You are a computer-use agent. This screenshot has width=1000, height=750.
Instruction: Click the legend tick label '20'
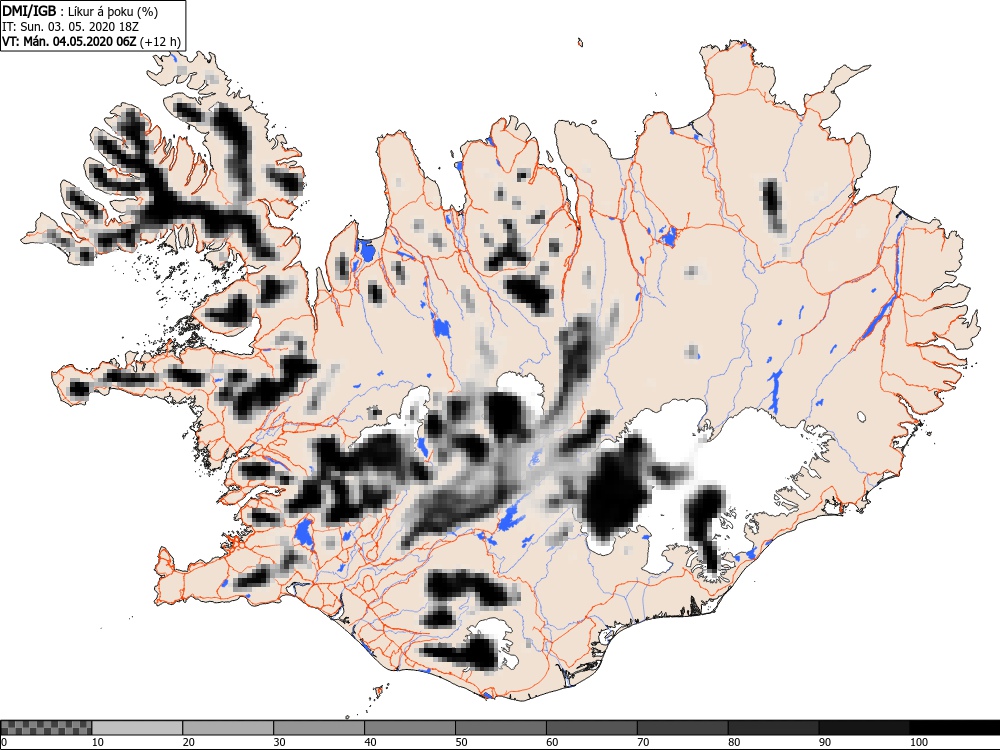click(x=189, y=742)
